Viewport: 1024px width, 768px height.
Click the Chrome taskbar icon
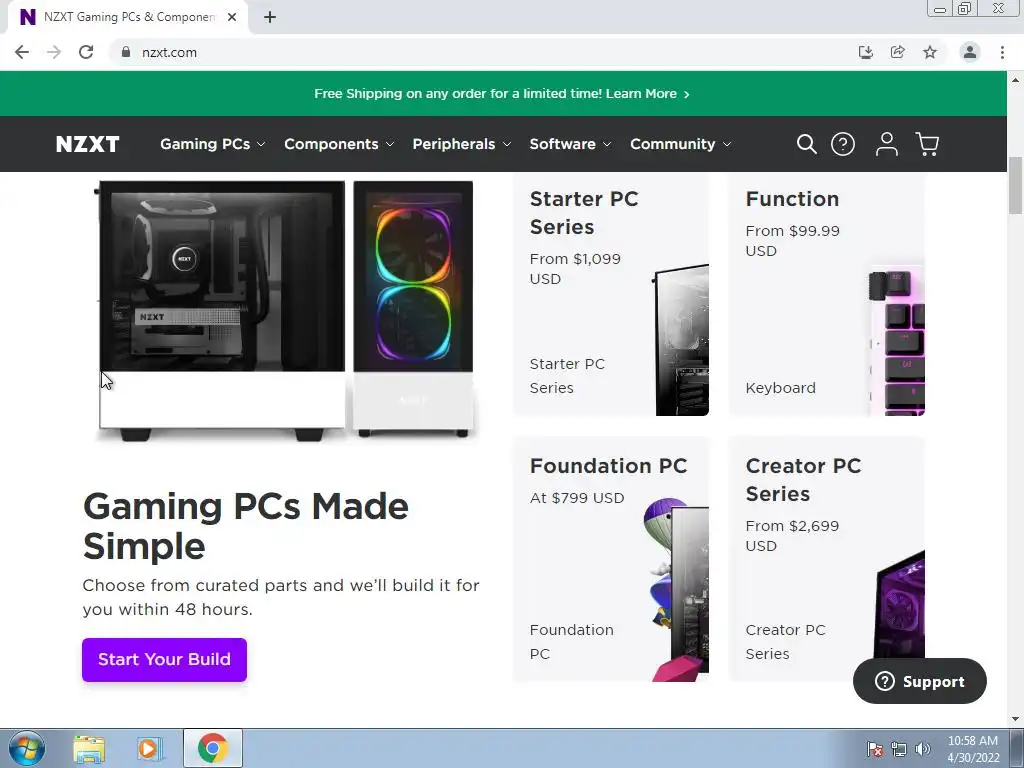point(212,748)
